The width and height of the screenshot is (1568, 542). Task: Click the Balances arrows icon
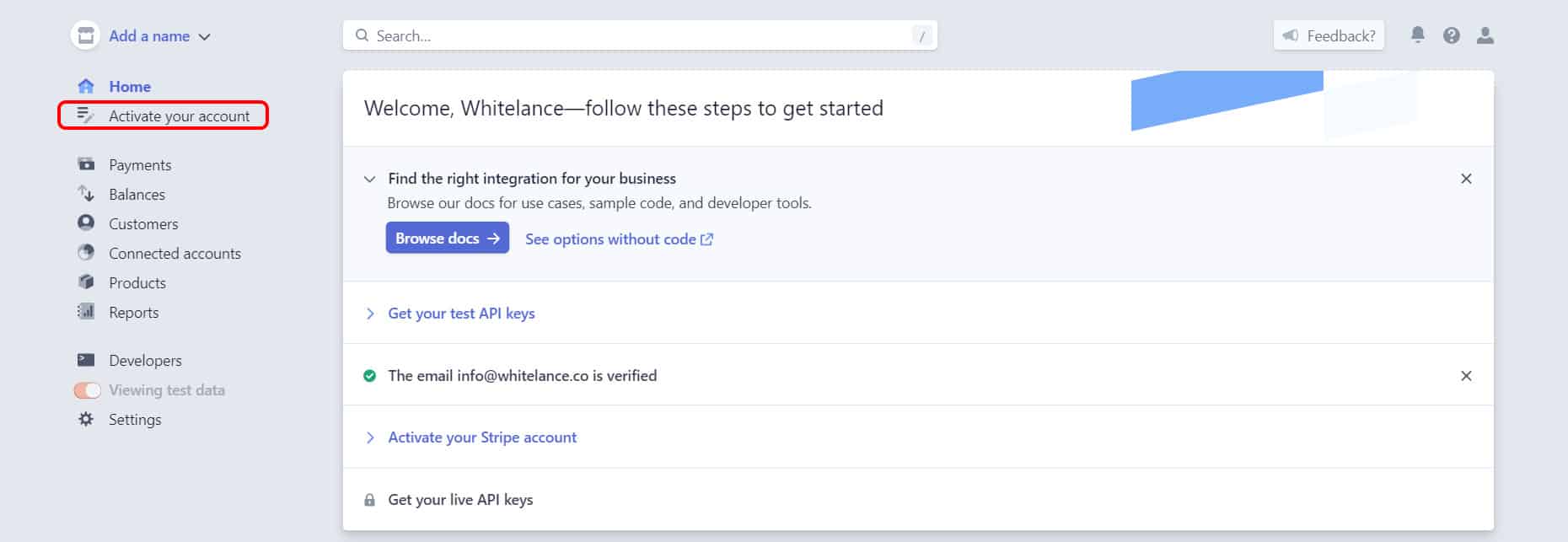tap(86, 194)
